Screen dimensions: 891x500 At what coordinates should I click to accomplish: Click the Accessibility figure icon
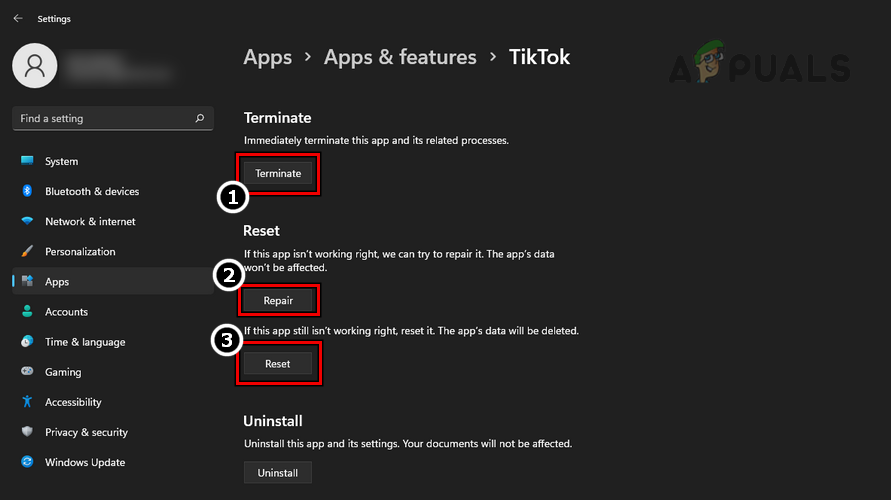point(27,402)
